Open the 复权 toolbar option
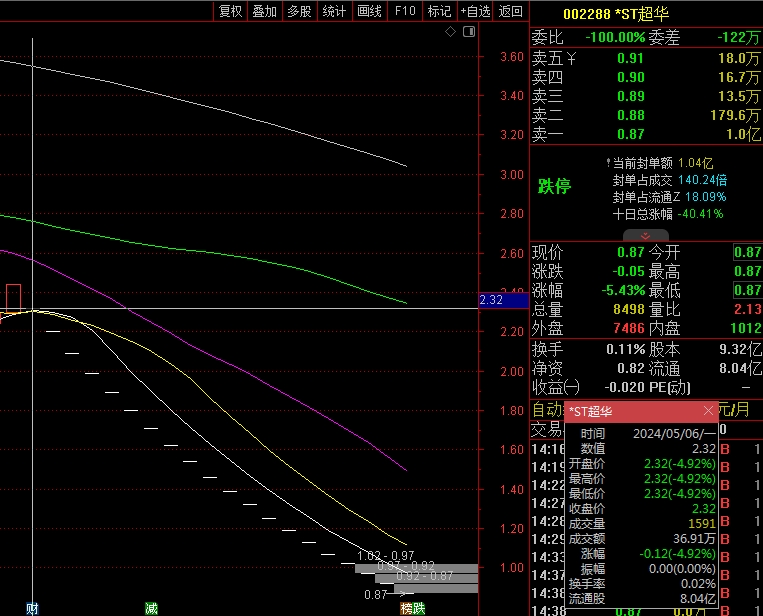Viewport: 763px width, 616px height. tap(230, 11)
